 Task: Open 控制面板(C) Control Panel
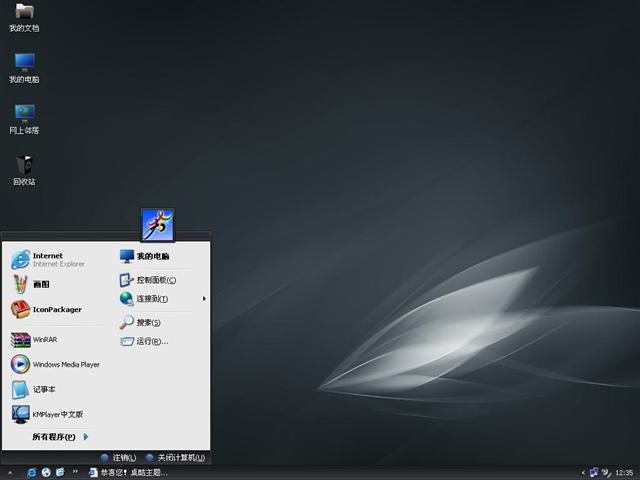tap(155, 280)
